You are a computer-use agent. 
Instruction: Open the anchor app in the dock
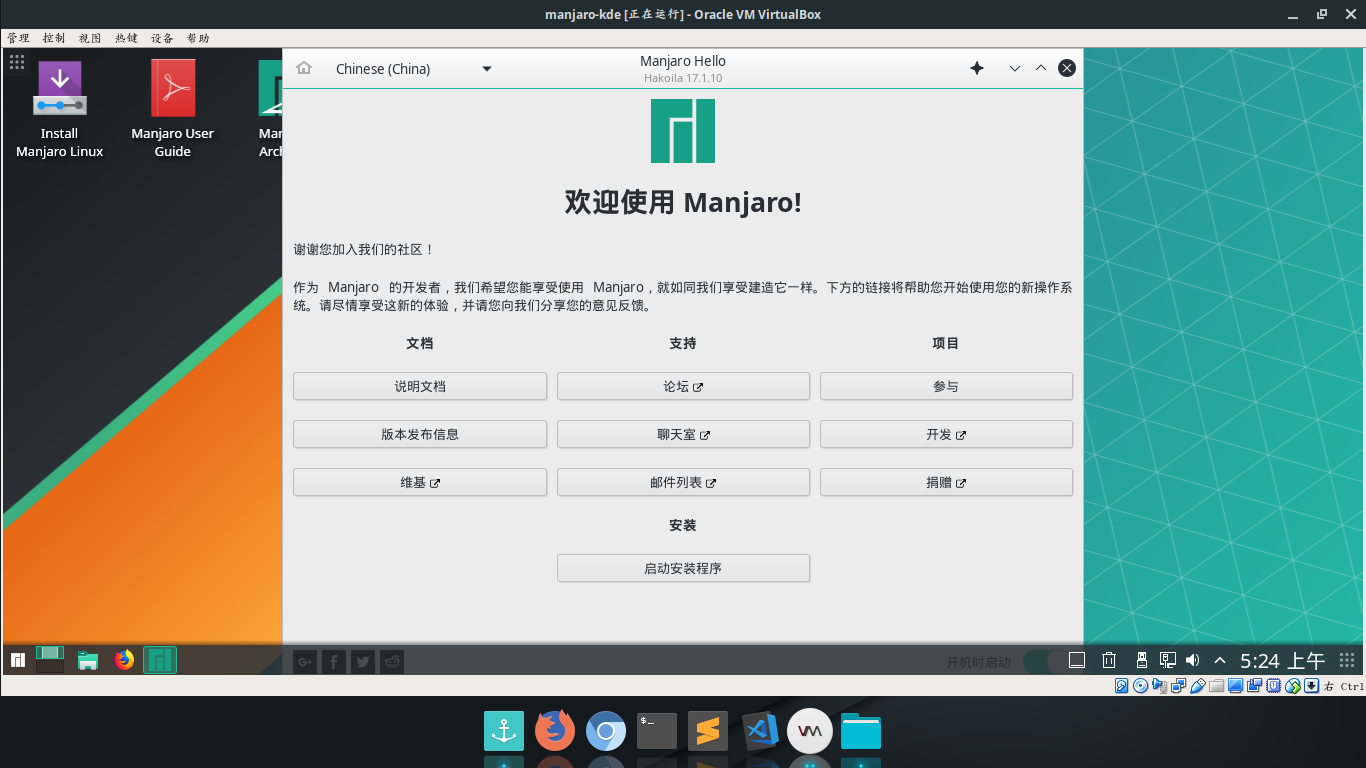click(x=504, y=731)
